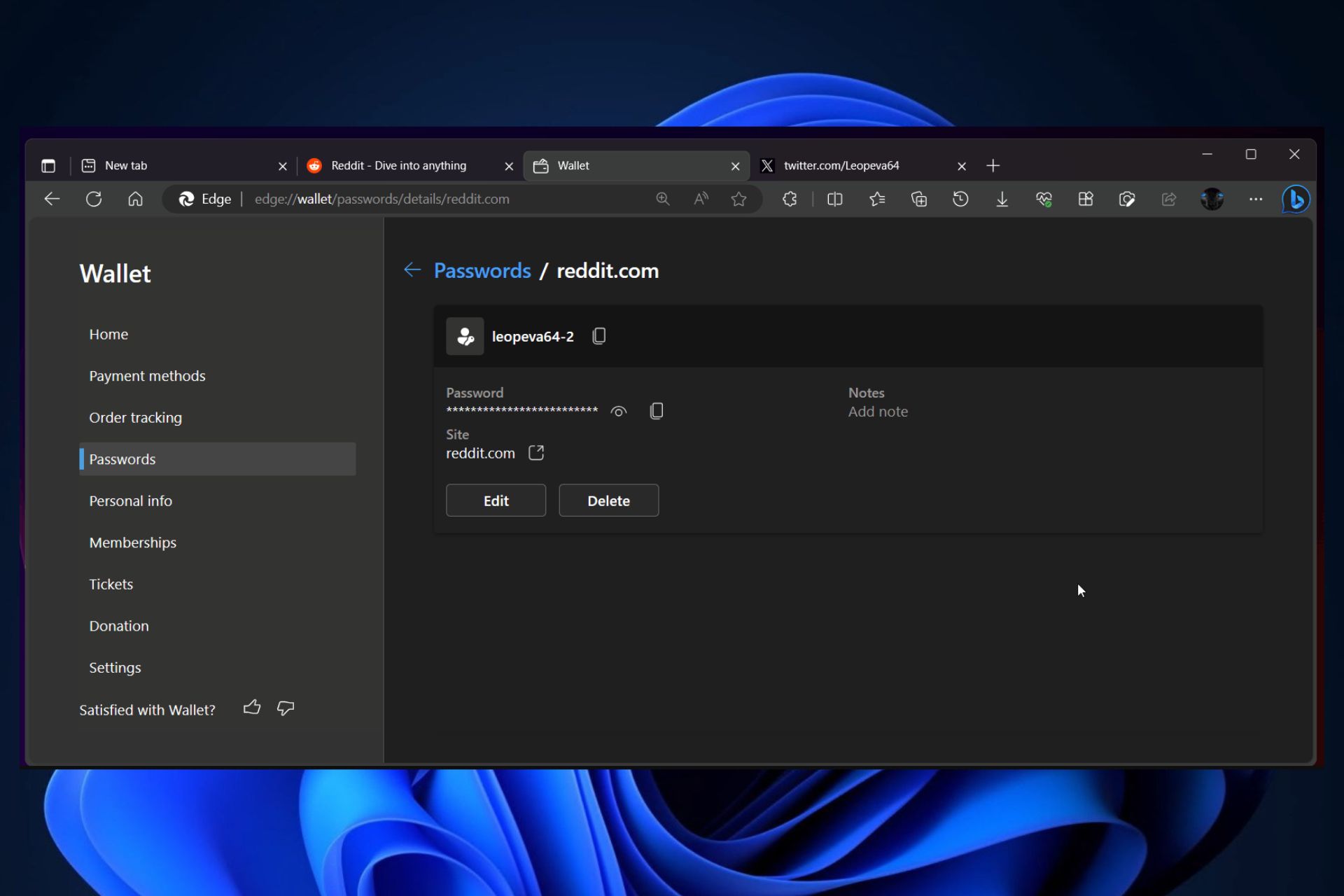This screenshot has width=1344, height=896.
Task: Open Settings and more menu
Action: tap(1256, 199)
